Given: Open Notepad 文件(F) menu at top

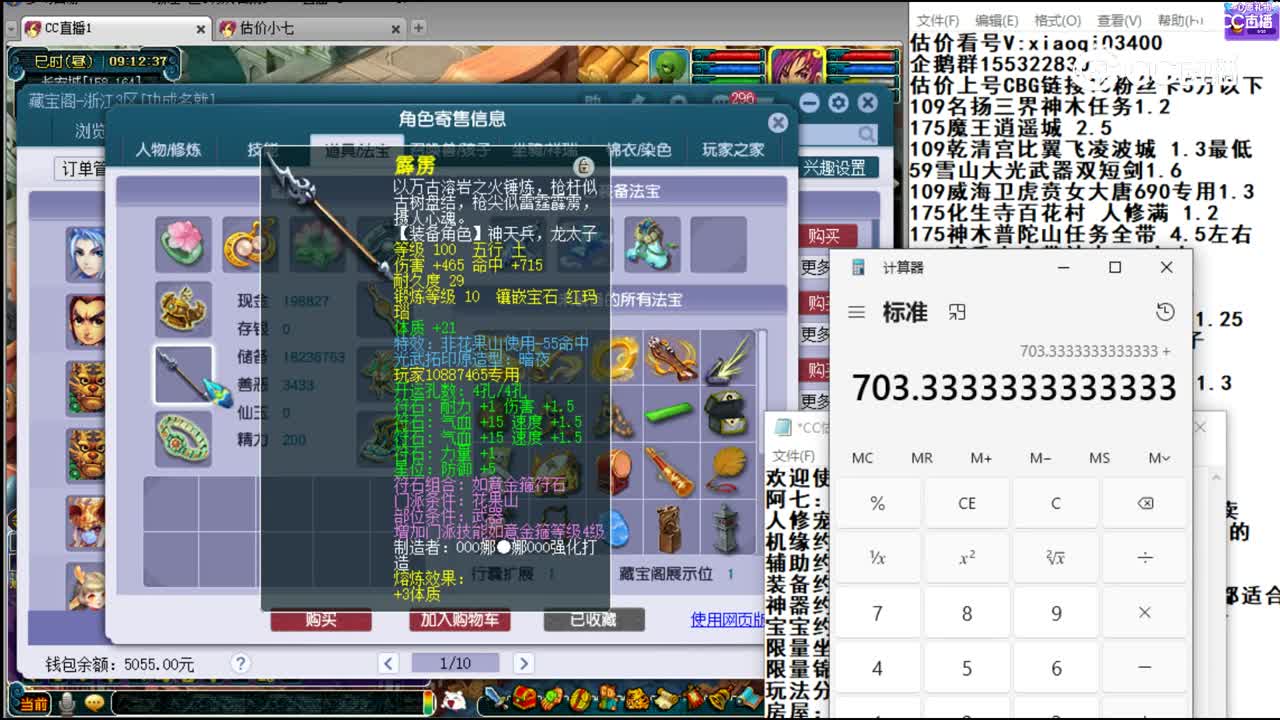Looking at the screenshot, I should click(938, 20).
